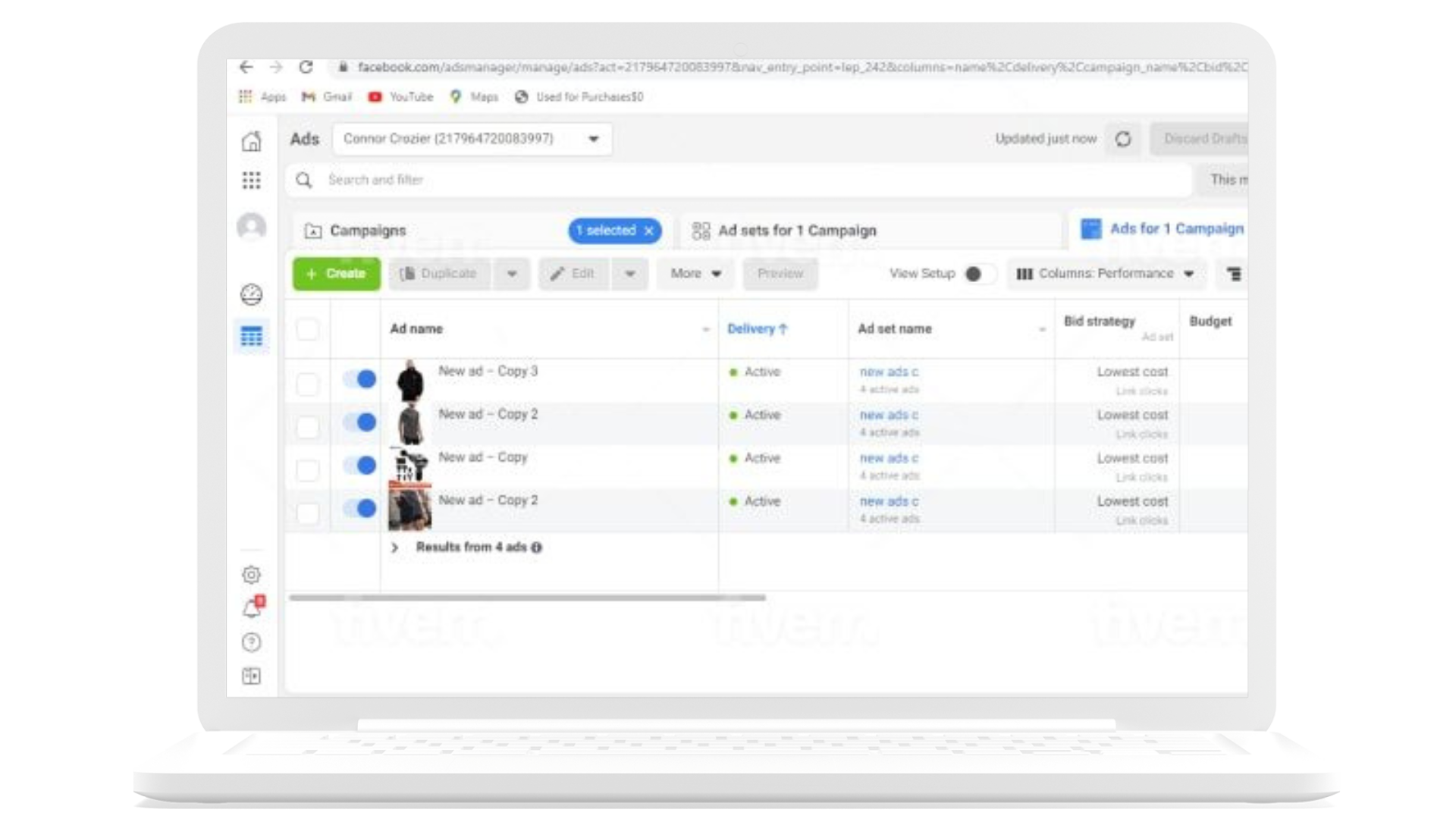Image resolution: width=1456 pixels, height=819 pixels.
Task: Open the help question mark icon
Action: click(251, 642)
